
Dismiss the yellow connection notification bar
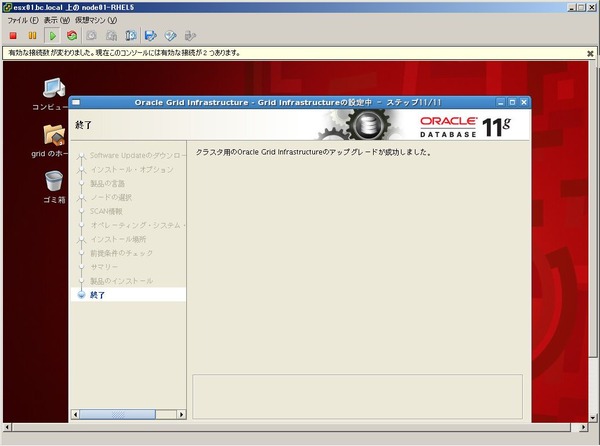590,54
